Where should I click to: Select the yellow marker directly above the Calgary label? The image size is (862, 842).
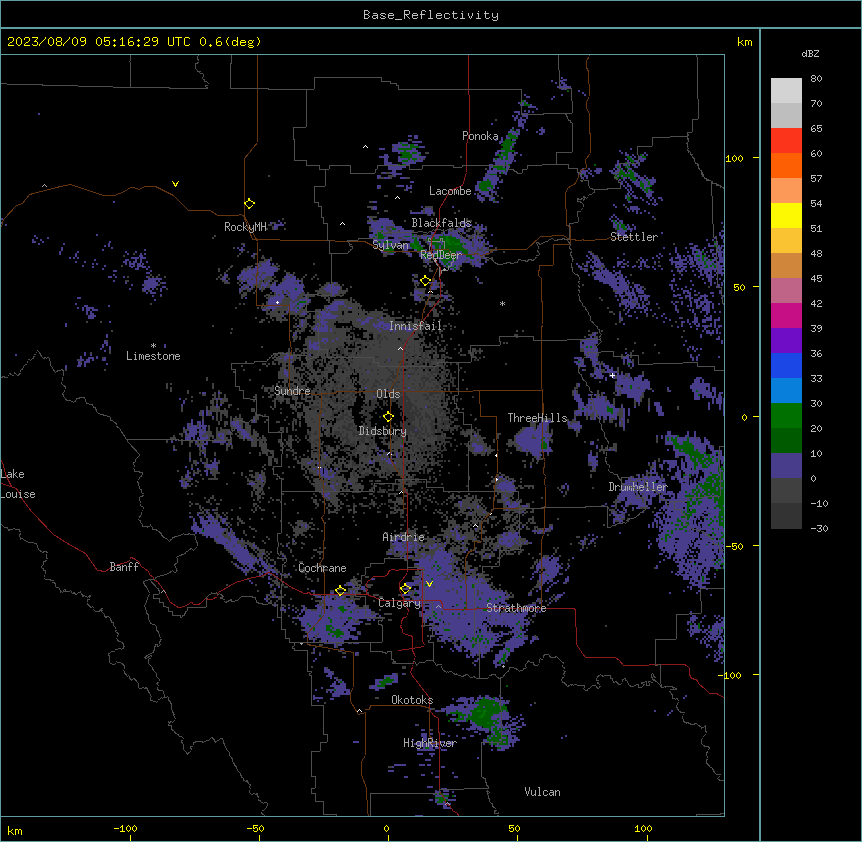click(405, 589)
